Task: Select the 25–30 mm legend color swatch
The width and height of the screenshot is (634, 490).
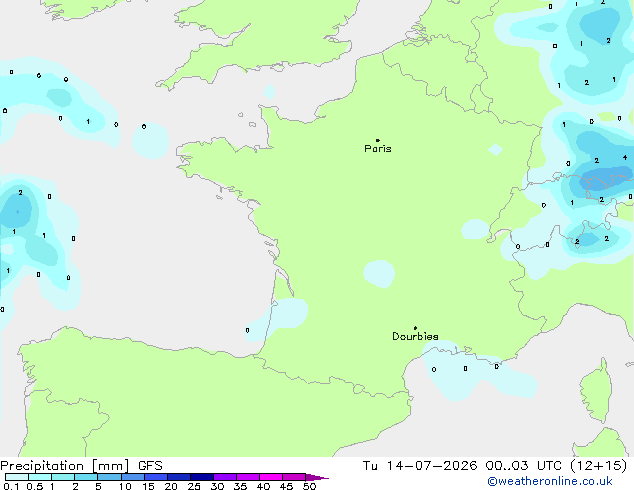Action: click(x=201, y=477)
